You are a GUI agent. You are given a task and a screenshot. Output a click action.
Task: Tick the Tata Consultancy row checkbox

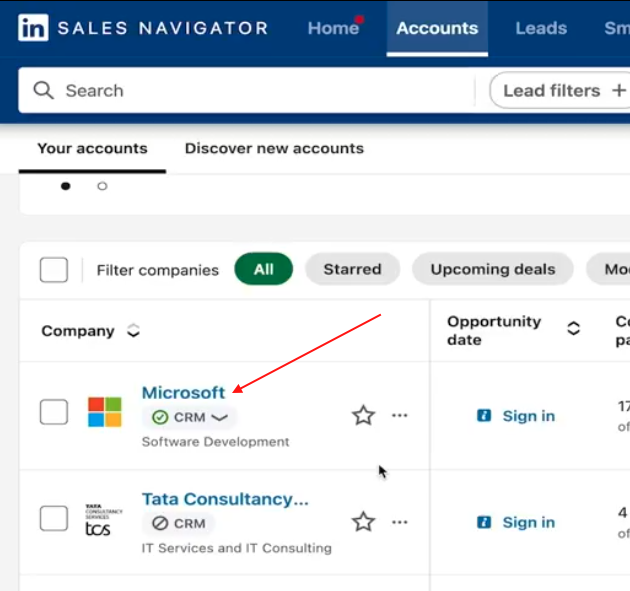(54, 519)
